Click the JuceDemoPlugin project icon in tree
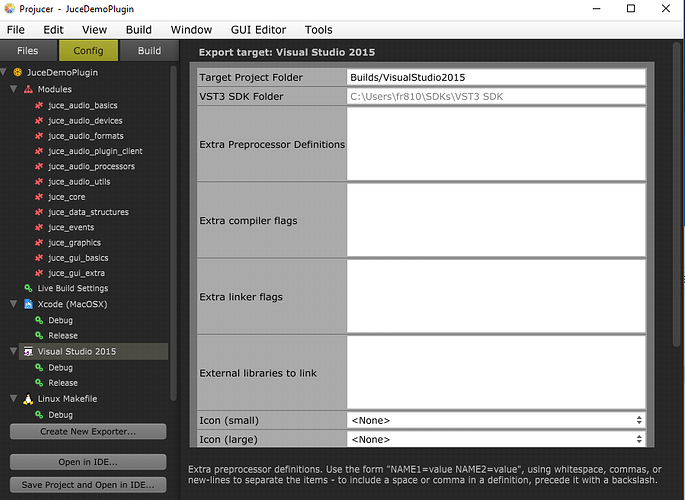Image resolution: width=685 pixels, height=500 pixels. 17,72
